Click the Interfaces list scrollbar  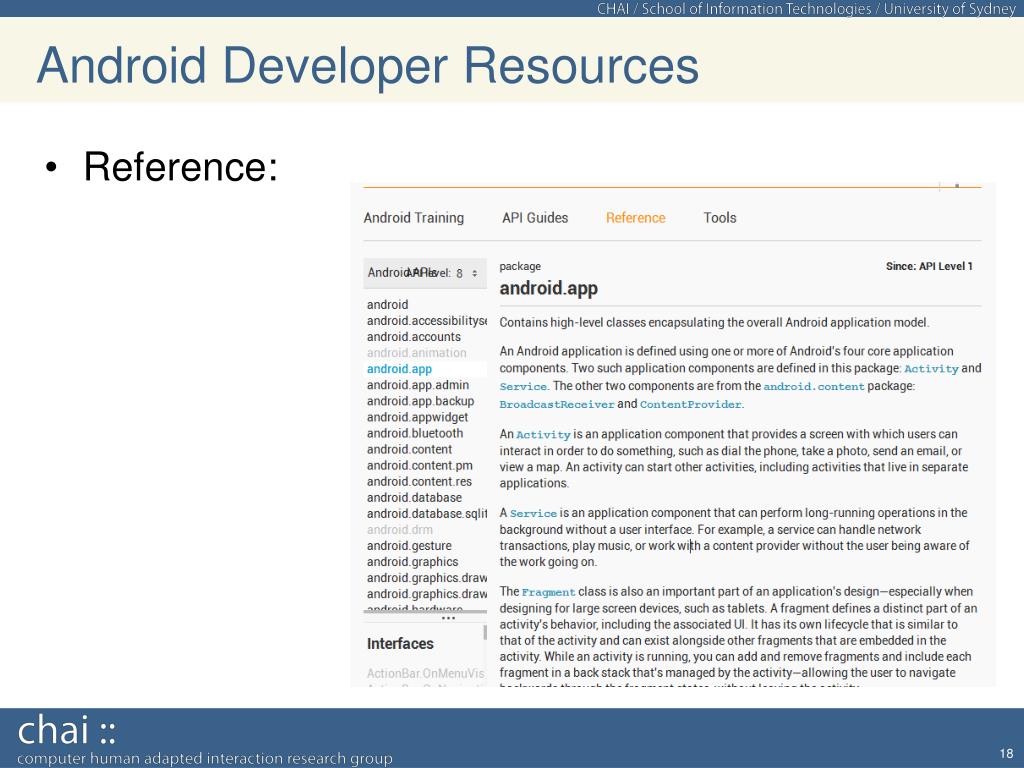pyautogui.click(x=485, y=632)
